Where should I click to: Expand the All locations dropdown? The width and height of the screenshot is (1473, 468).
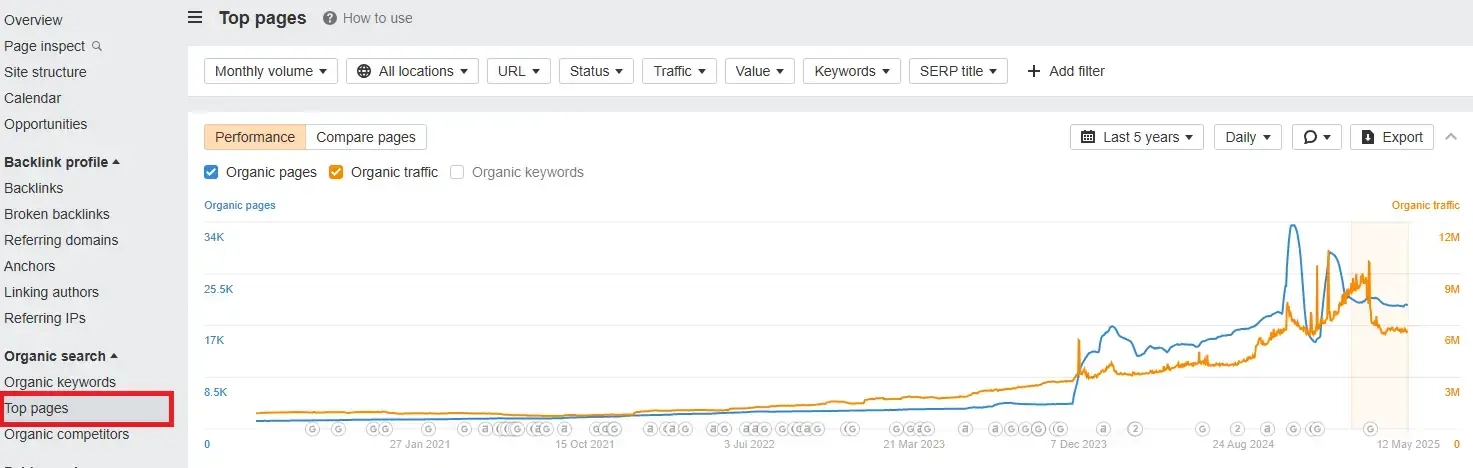[x=415, y=71]
